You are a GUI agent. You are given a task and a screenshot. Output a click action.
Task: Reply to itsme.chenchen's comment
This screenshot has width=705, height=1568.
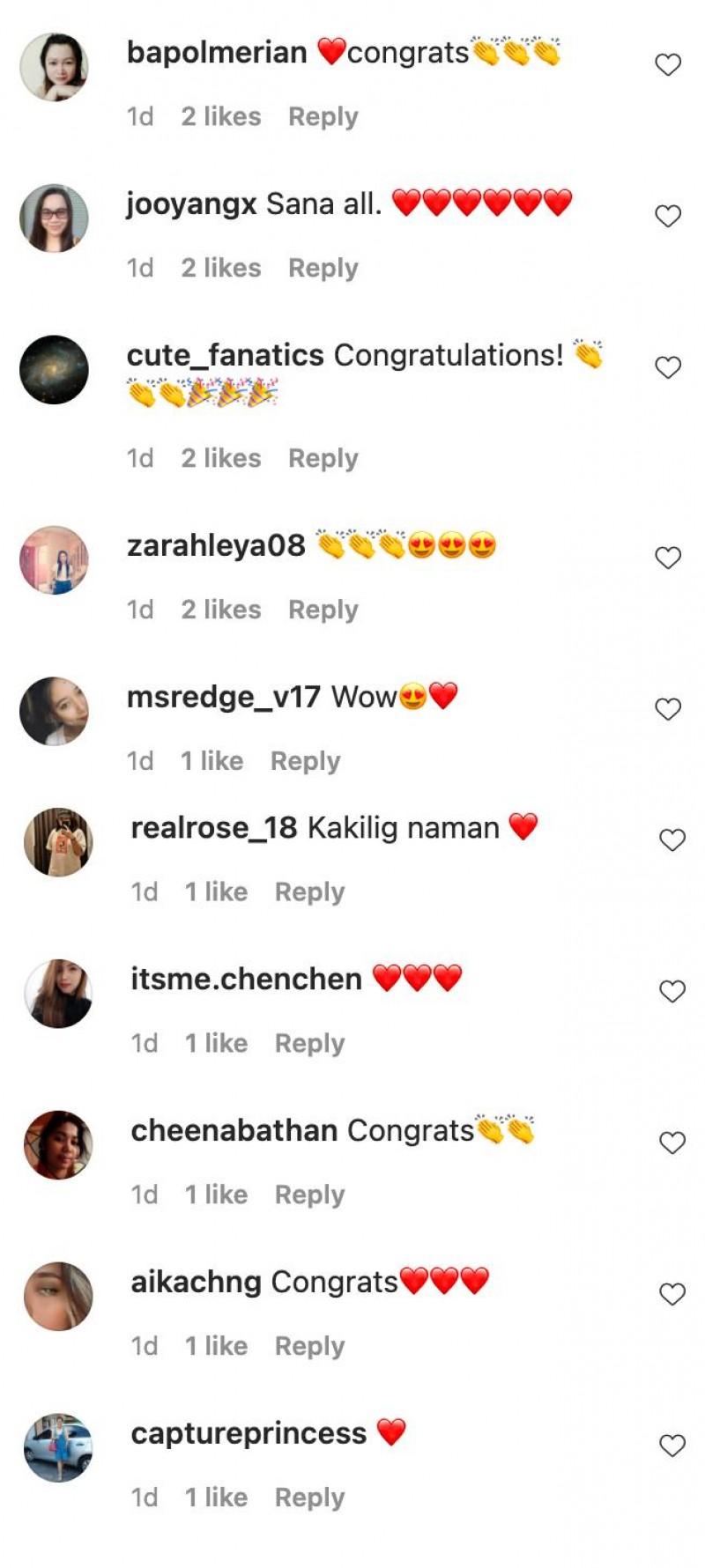coord(309,1044)
